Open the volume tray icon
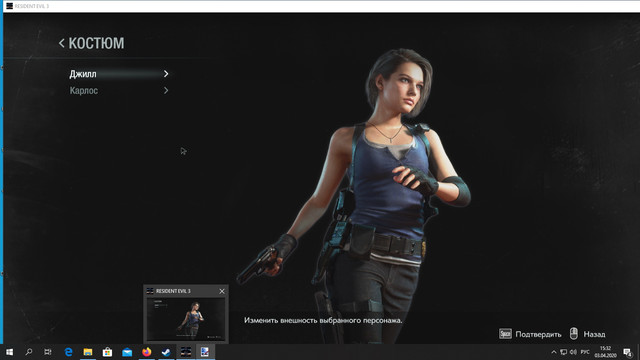This screenshot has width=640, height=360. (573, 352)
